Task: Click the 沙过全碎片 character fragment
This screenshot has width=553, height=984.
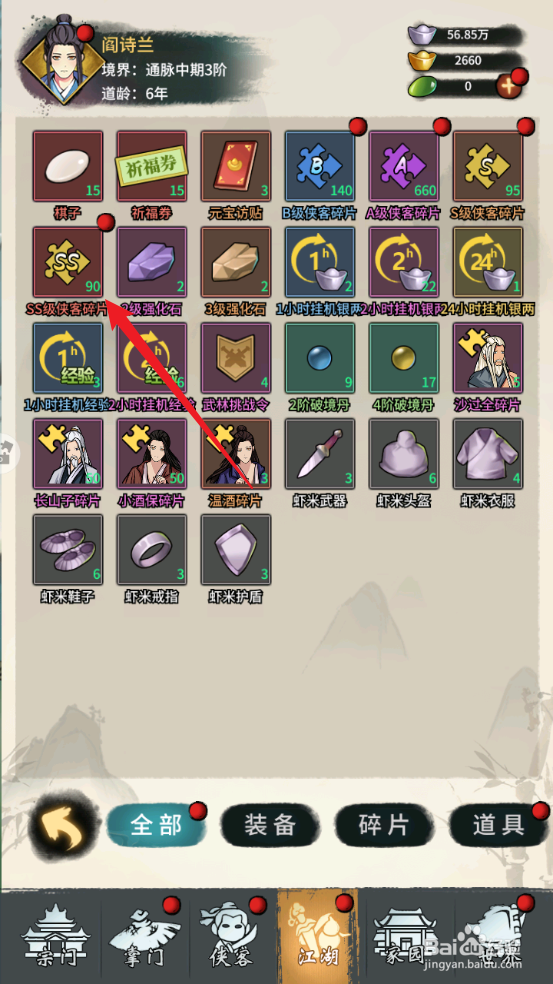Action: tap(488, 358)
